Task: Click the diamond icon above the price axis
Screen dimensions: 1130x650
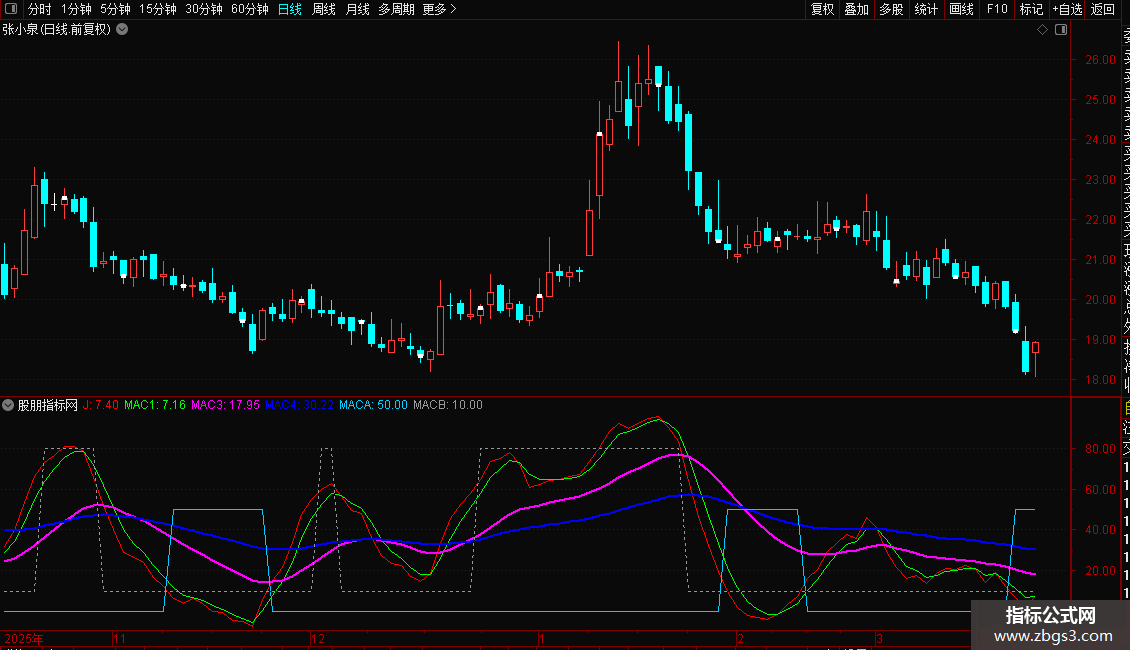Action: [x=1042, y=30]
